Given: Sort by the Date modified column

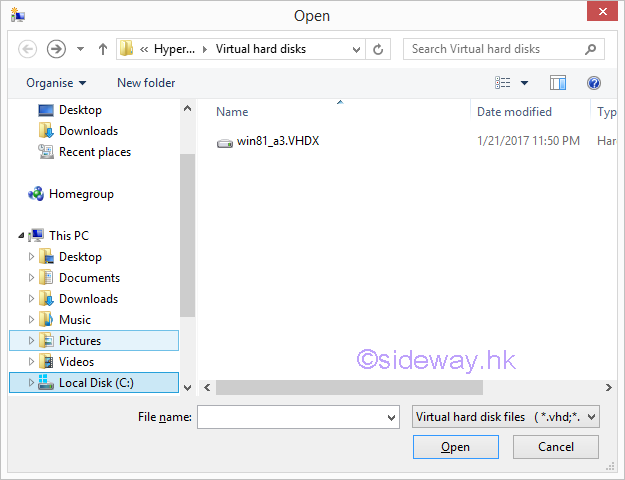Looking at the screenshot, I should tap(514, 112).
